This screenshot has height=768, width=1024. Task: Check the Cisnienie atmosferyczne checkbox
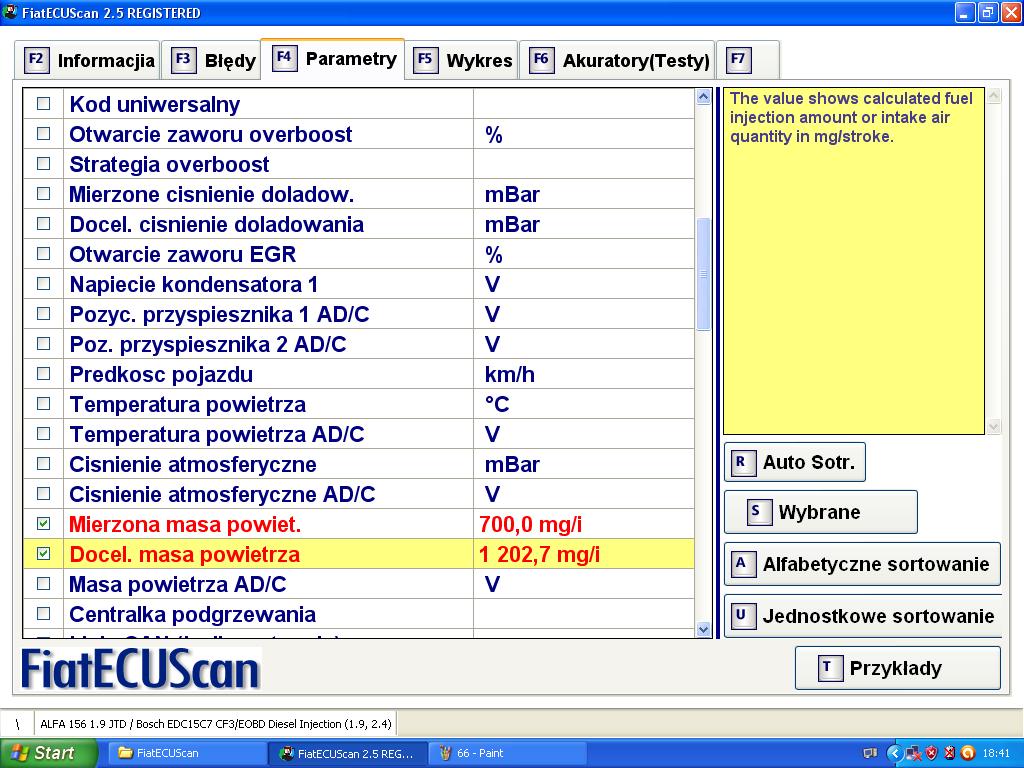click(x=44, y=464)
